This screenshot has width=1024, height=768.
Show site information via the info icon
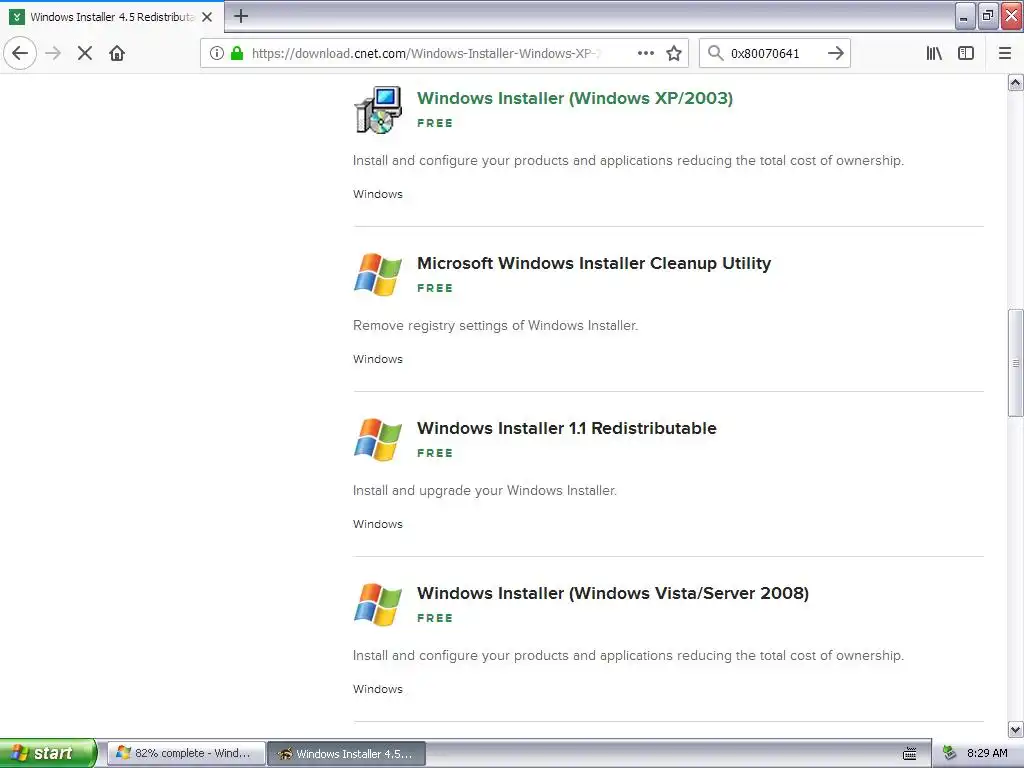click(x=217, y=53)
